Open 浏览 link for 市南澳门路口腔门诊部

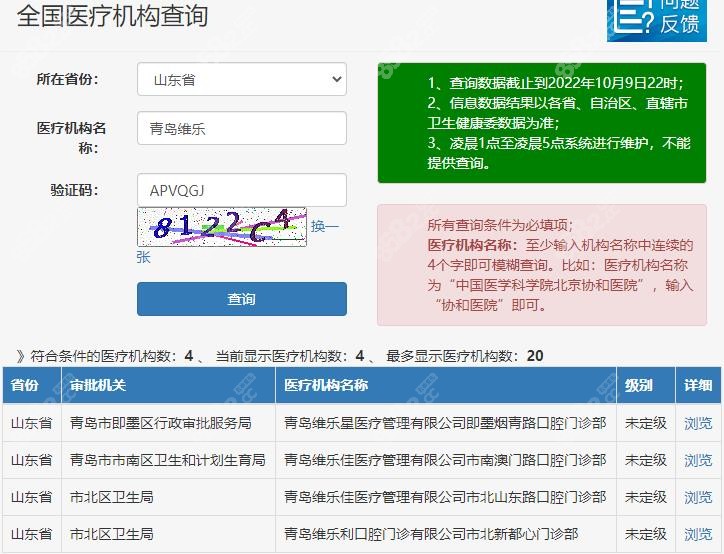coord(698,460)
